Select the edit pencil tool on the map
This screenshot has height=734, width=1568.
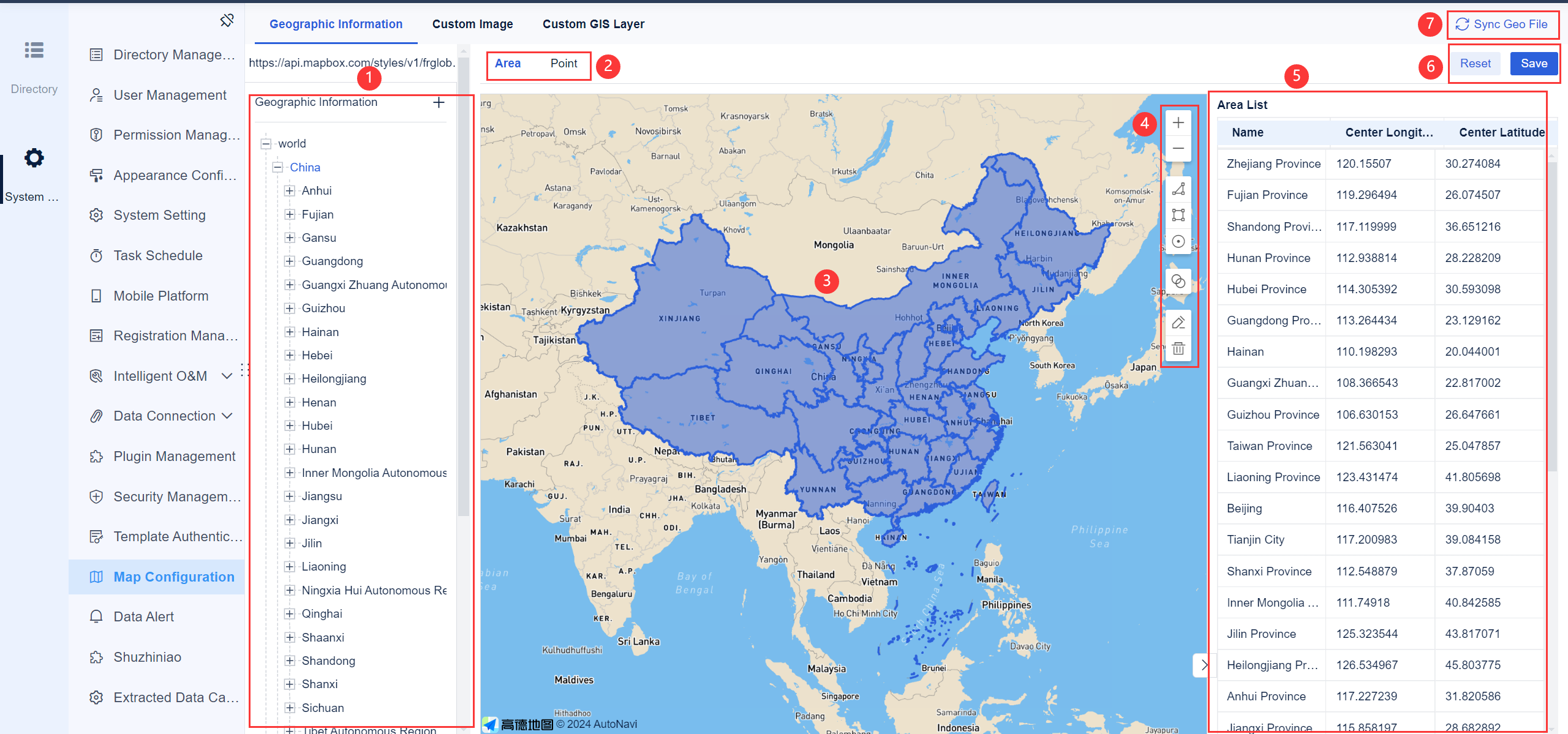[1178, 322]
